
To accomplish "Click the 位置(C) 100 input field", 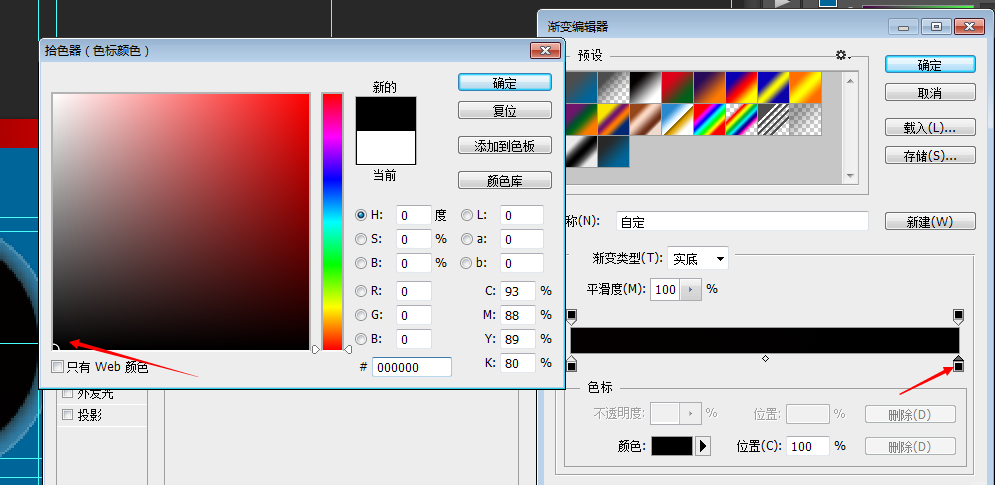I will click(x=808, y=446).
